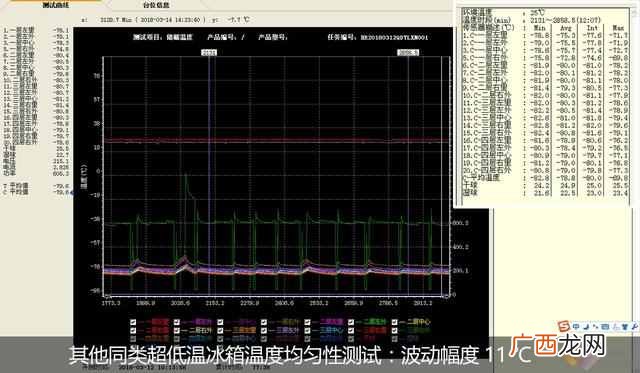The width and height of the screenshot is (640, 373).
Task: Click the Sogou input method S logo
Action: [x=564, y=326]
